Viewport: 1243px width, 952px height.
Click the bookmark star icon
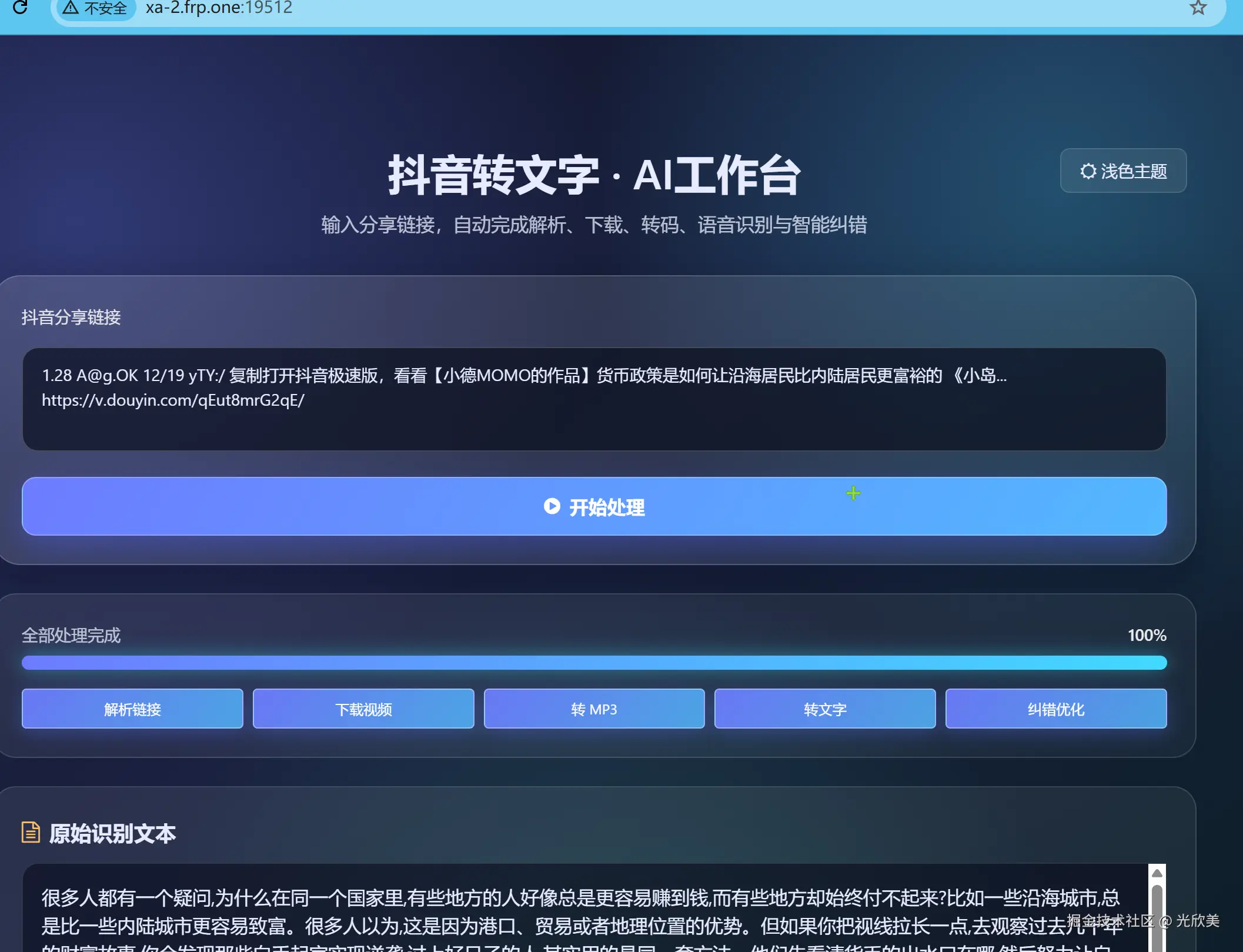pyautogui.click(x=1197, y=8)
